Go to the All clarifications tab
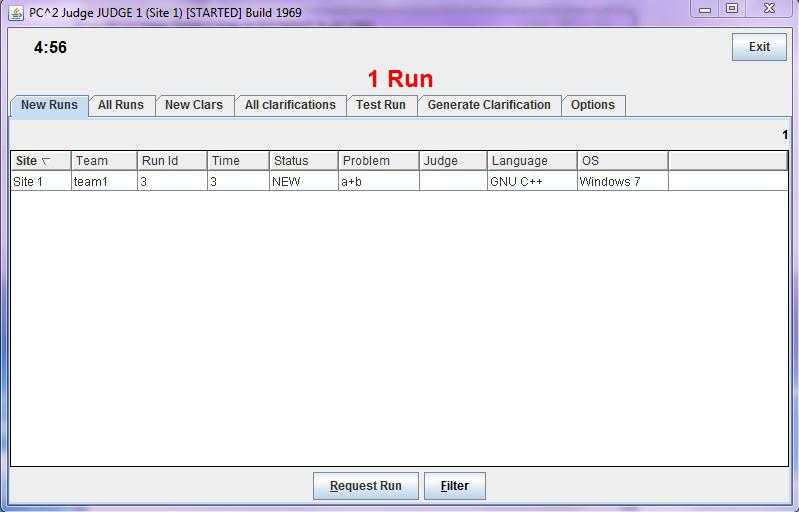 (290, 105)
